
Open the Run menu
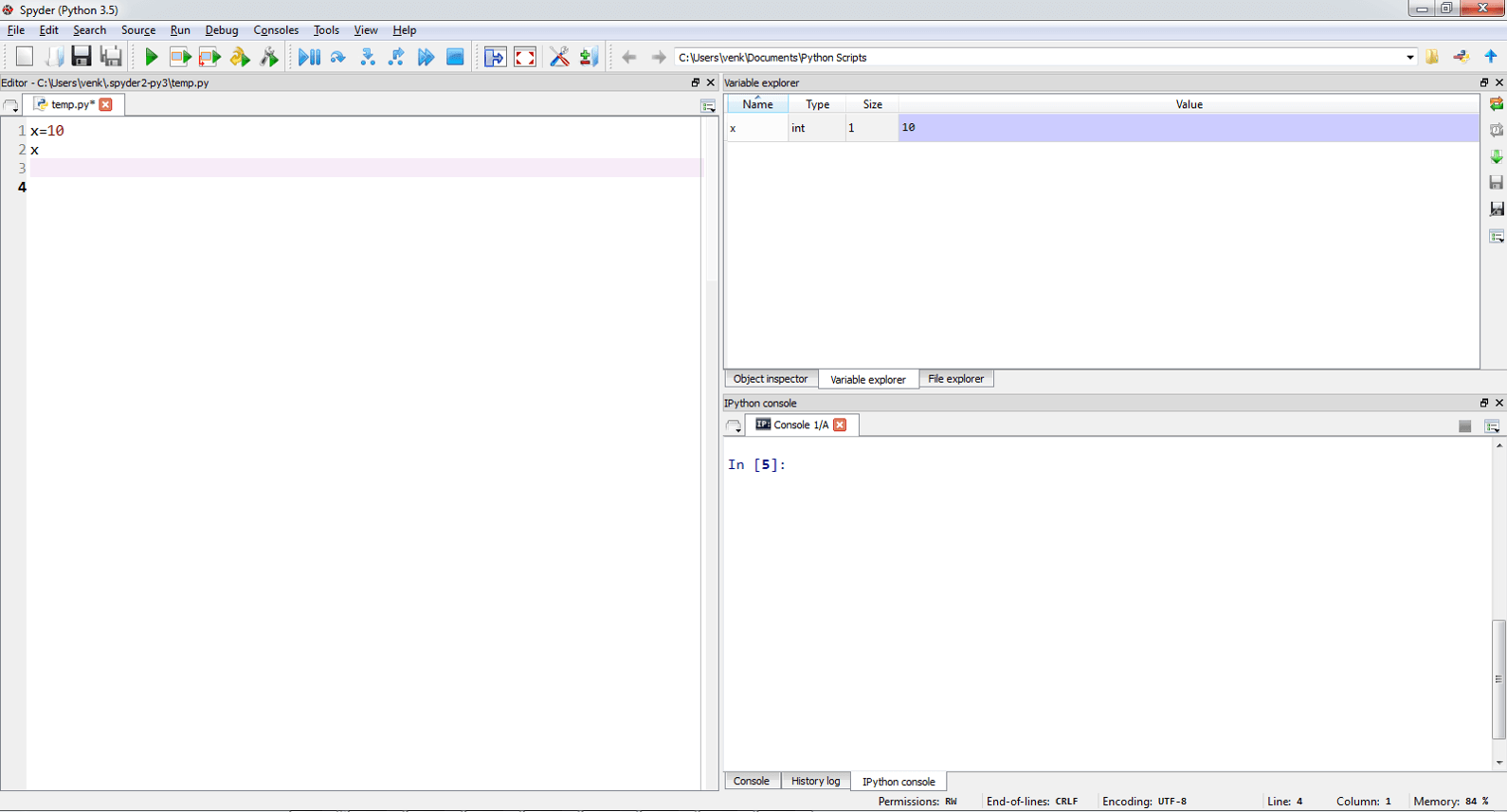pos(180,30)
